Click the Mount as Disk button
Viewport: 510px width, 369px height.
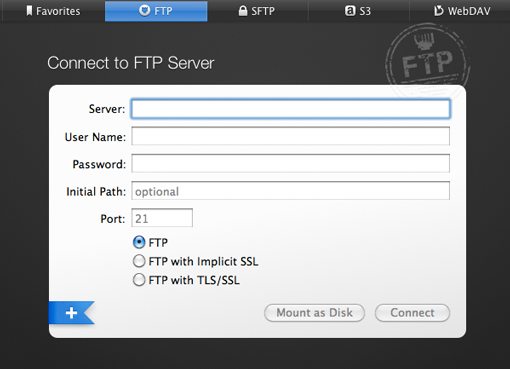point(314,313)
